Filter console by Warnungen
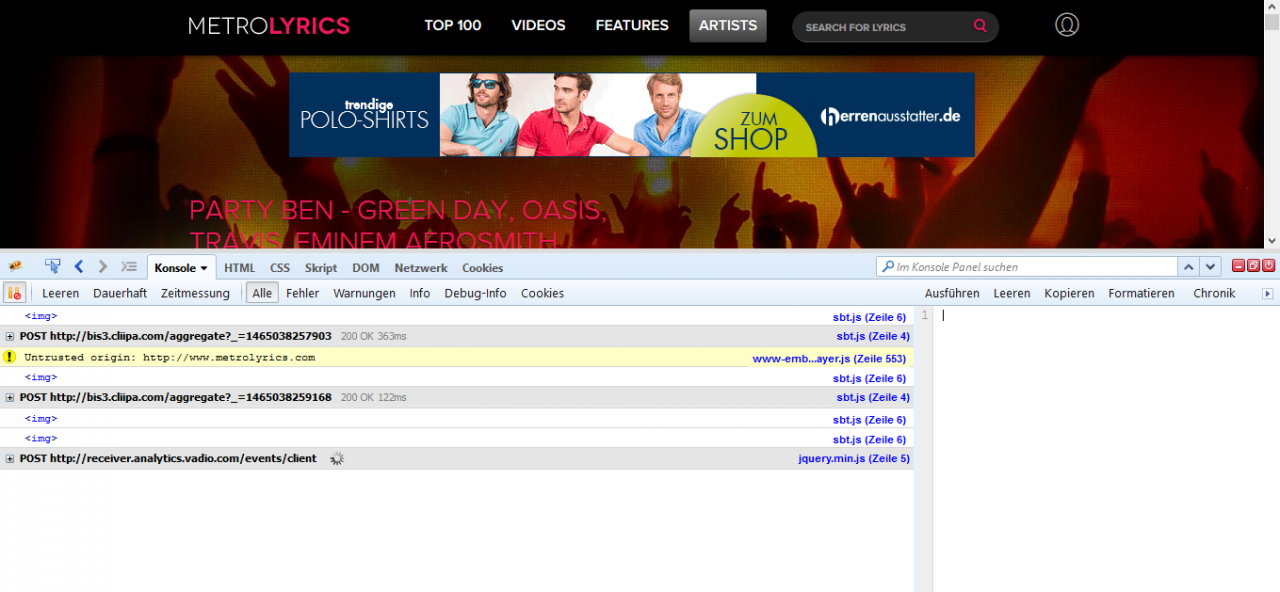 (x=365, y=293)
